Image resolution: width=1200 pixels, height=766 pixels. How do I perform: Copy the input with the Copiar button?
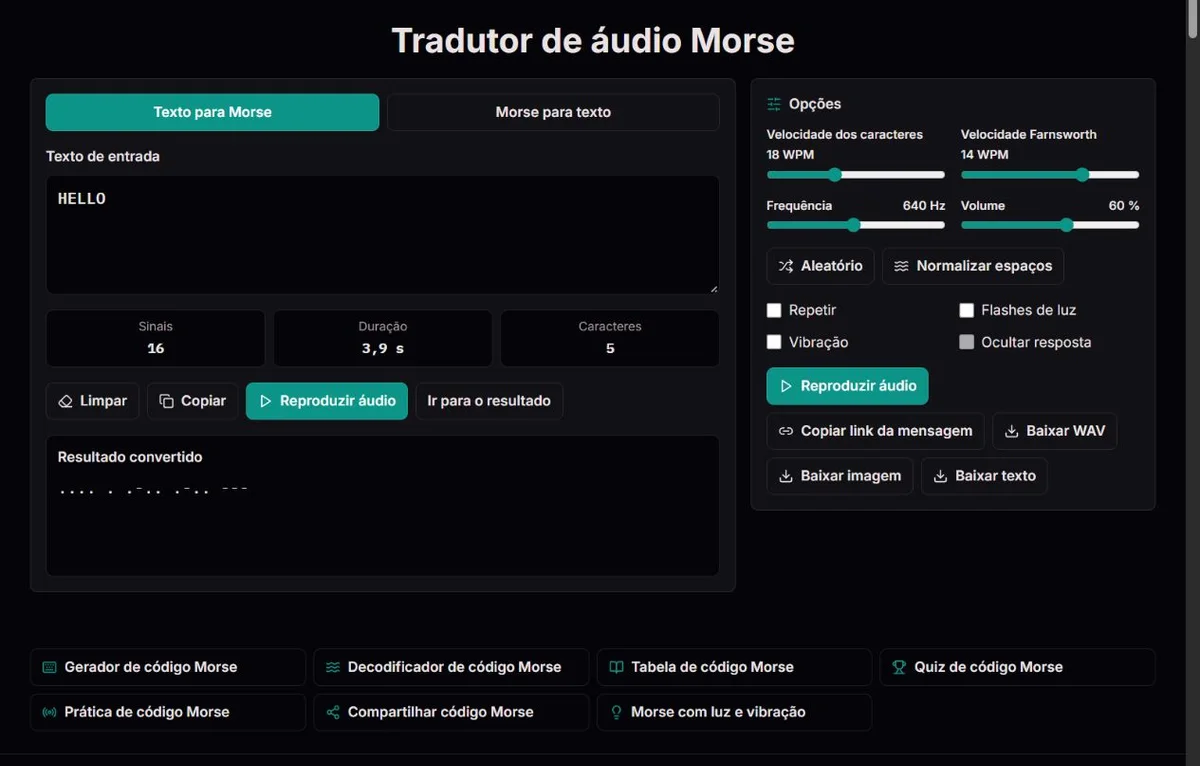tap(193, 401)
